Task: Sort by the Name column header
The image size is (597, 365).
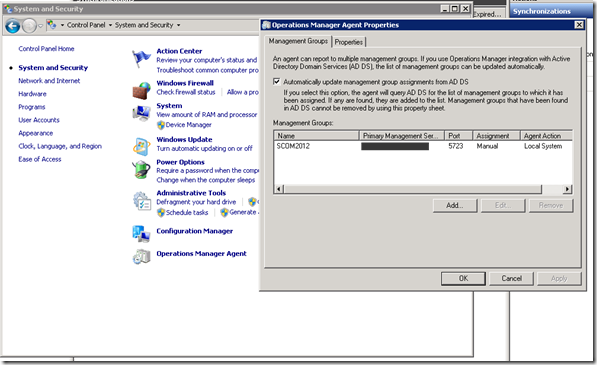Action: tap(316, 135)
